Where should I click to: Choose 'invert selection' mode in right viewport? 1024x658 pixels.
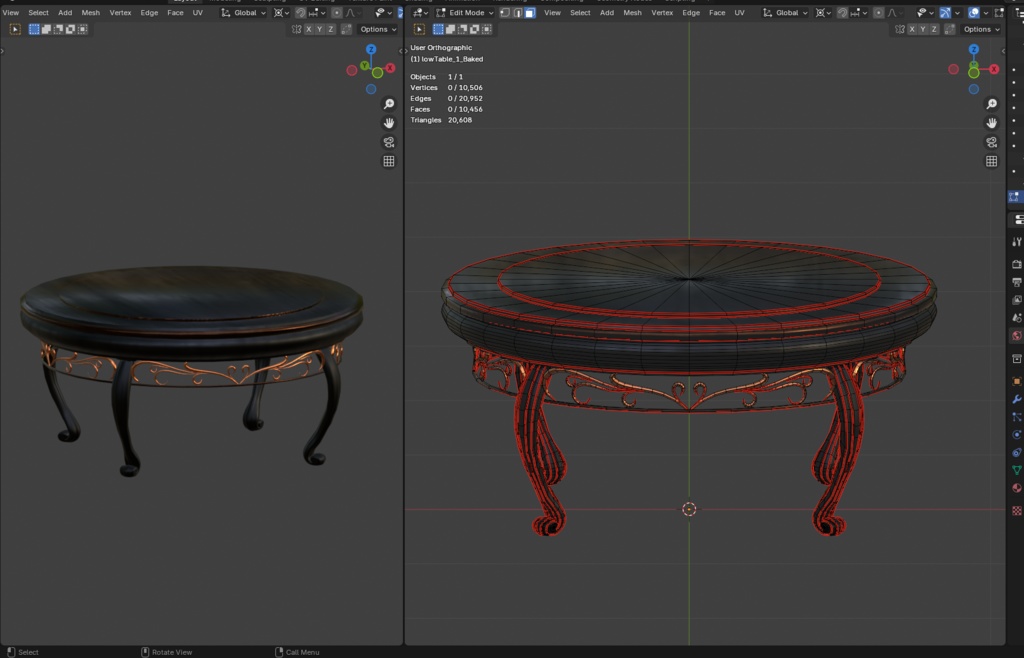pos(474,29)
